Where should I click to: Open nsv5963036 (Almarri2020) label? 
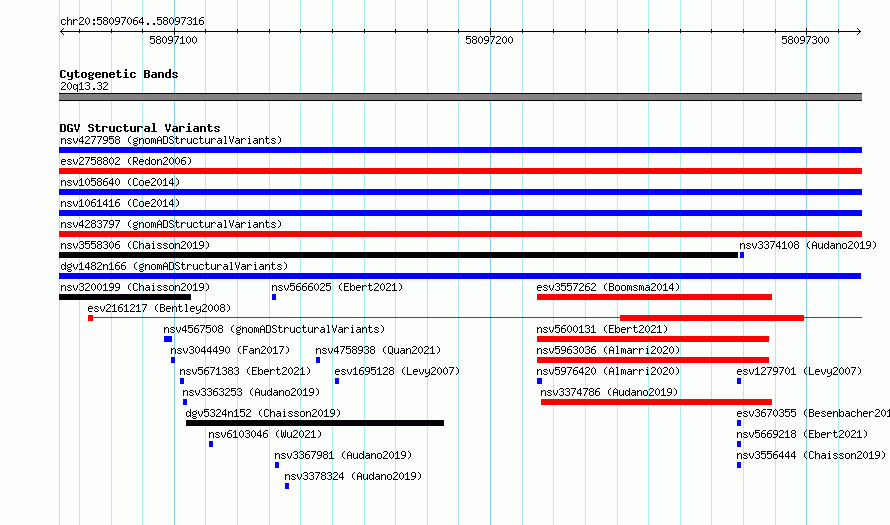[608, 350]
